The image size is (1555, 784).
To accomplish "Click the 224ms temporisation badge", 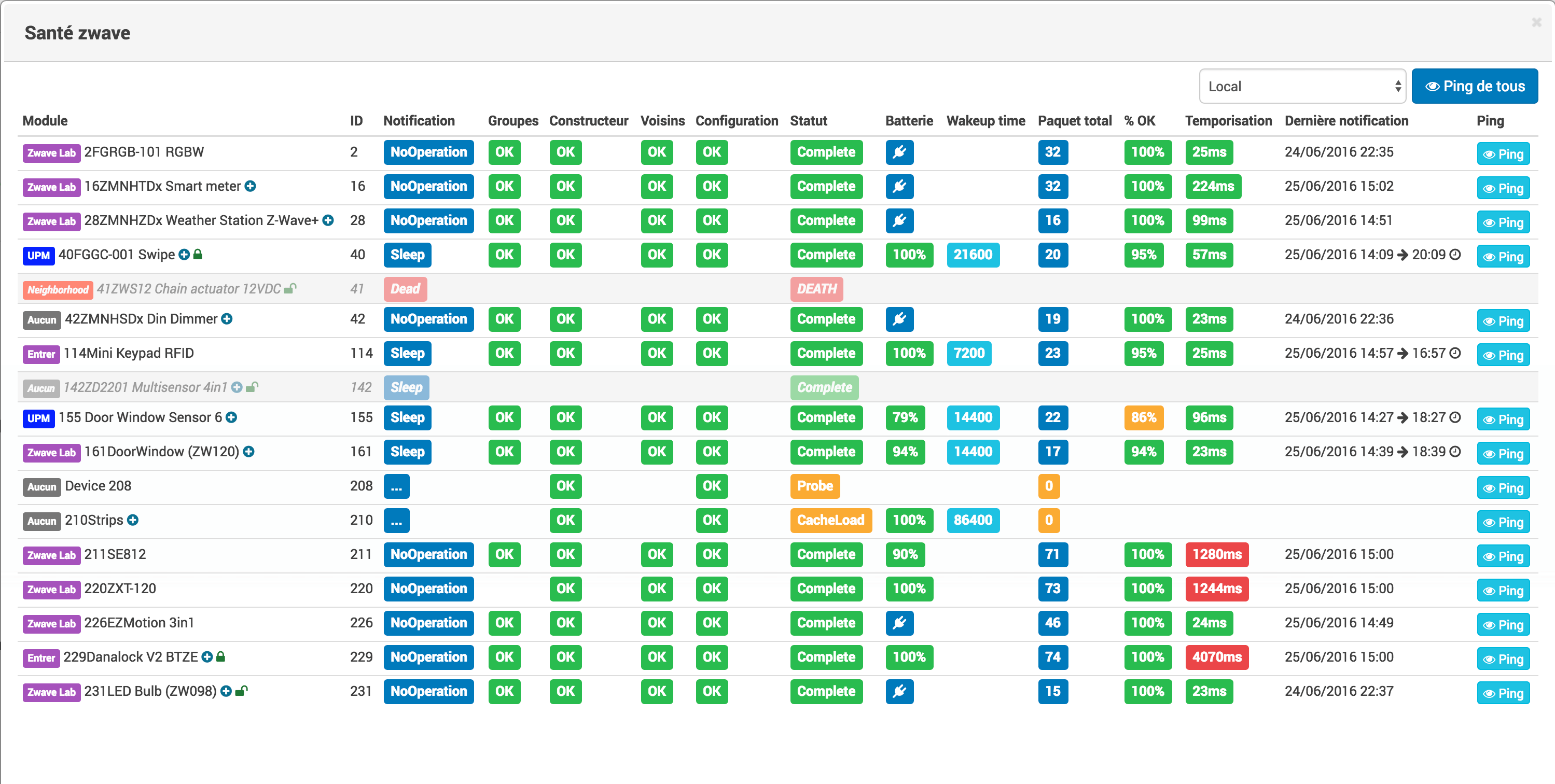I will coord(1213,187).
